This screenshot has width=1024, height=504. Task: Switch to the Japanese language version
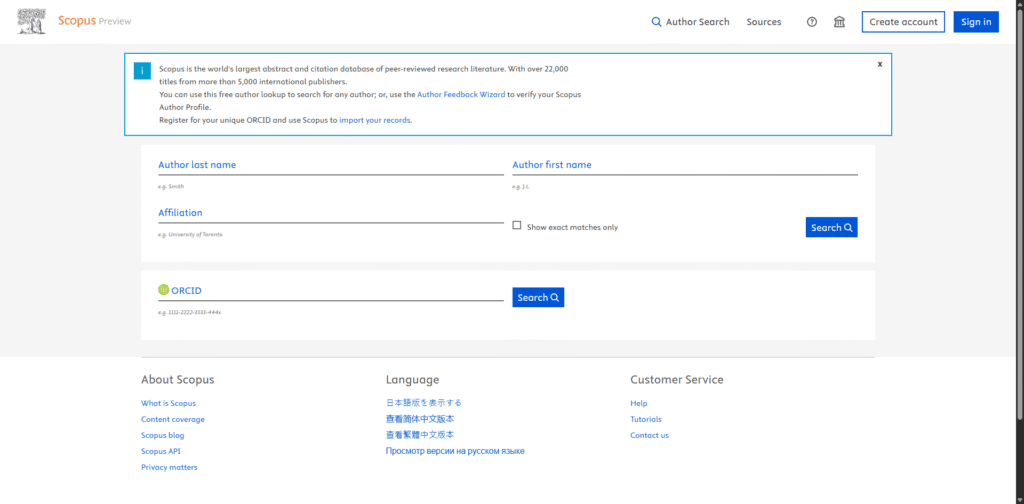(424, 403)
